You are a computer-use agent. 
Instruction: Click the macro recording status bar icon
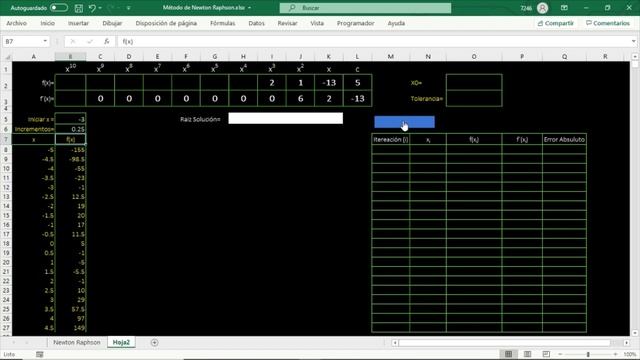40,354
